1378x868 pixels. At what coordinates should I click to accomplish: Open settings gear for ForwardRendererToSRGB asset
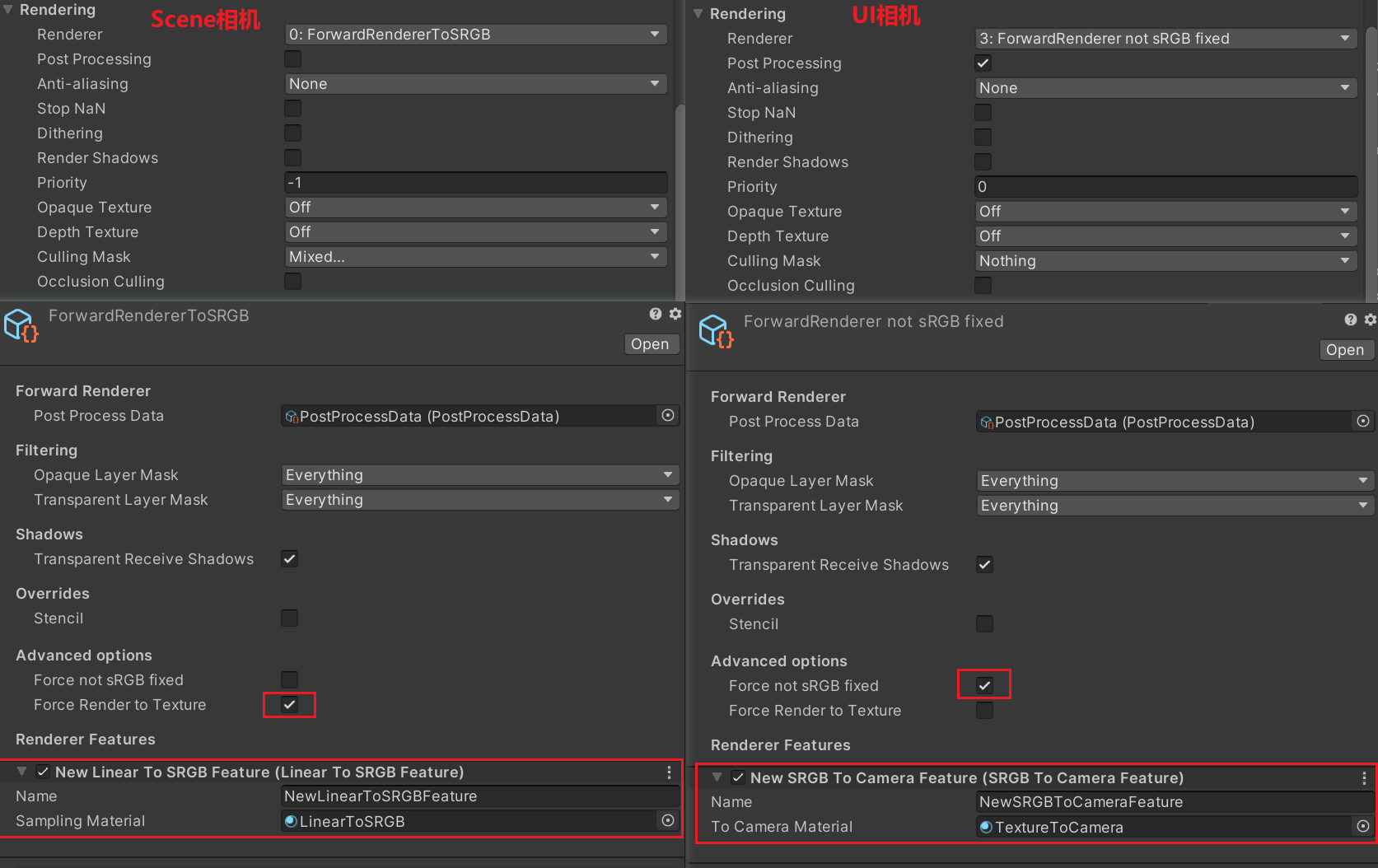675,314
